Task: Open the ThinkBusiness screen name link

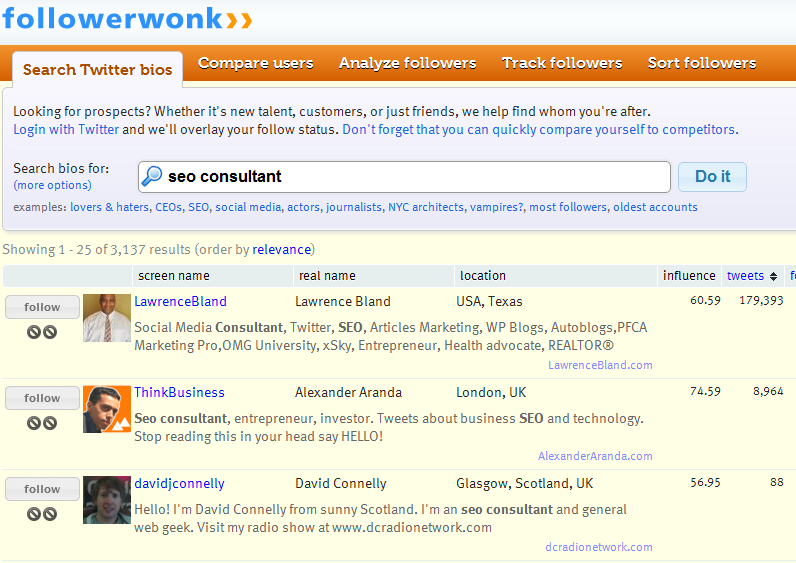Action: [179, 392]
